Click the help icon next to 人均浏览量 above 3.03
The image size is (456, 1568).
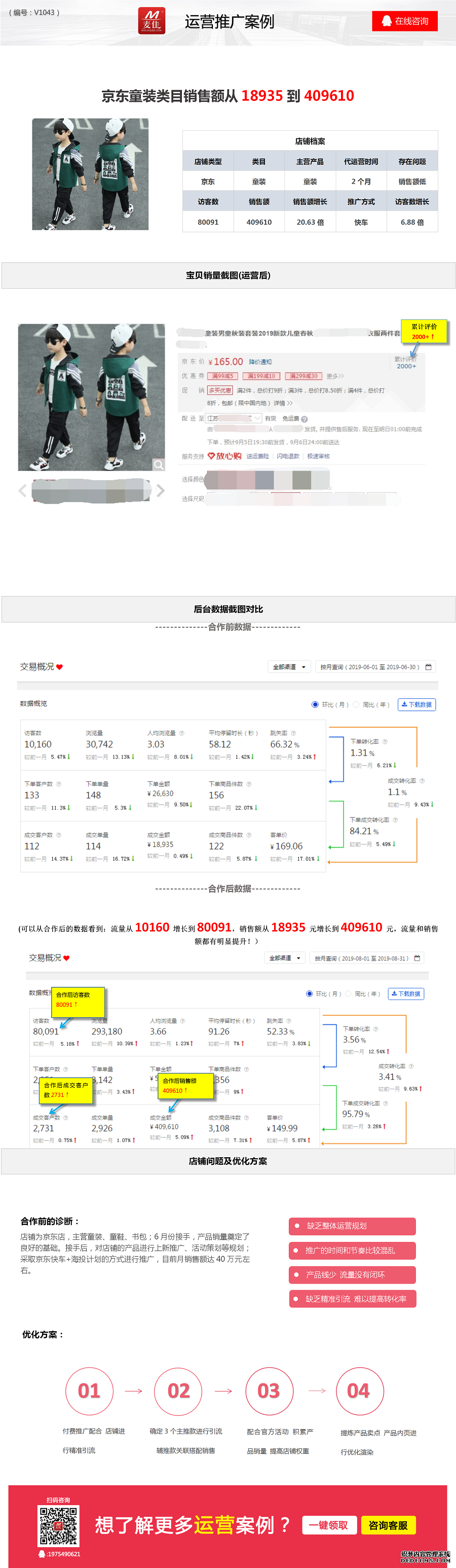(x=181, y=733)
